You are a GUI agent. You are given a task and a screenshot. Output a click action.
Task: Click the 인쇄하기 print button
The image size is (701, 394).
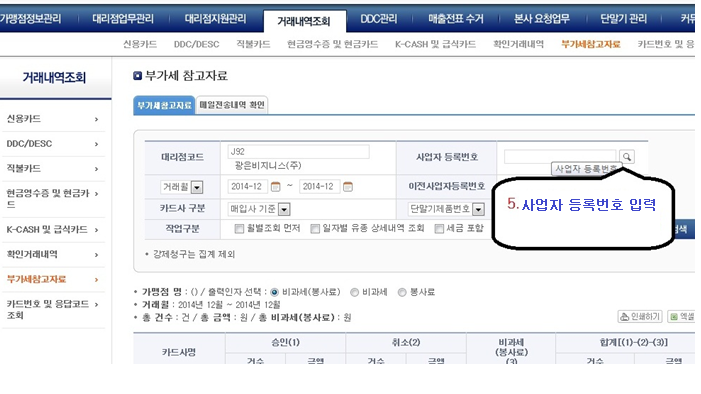click(639, 317)
